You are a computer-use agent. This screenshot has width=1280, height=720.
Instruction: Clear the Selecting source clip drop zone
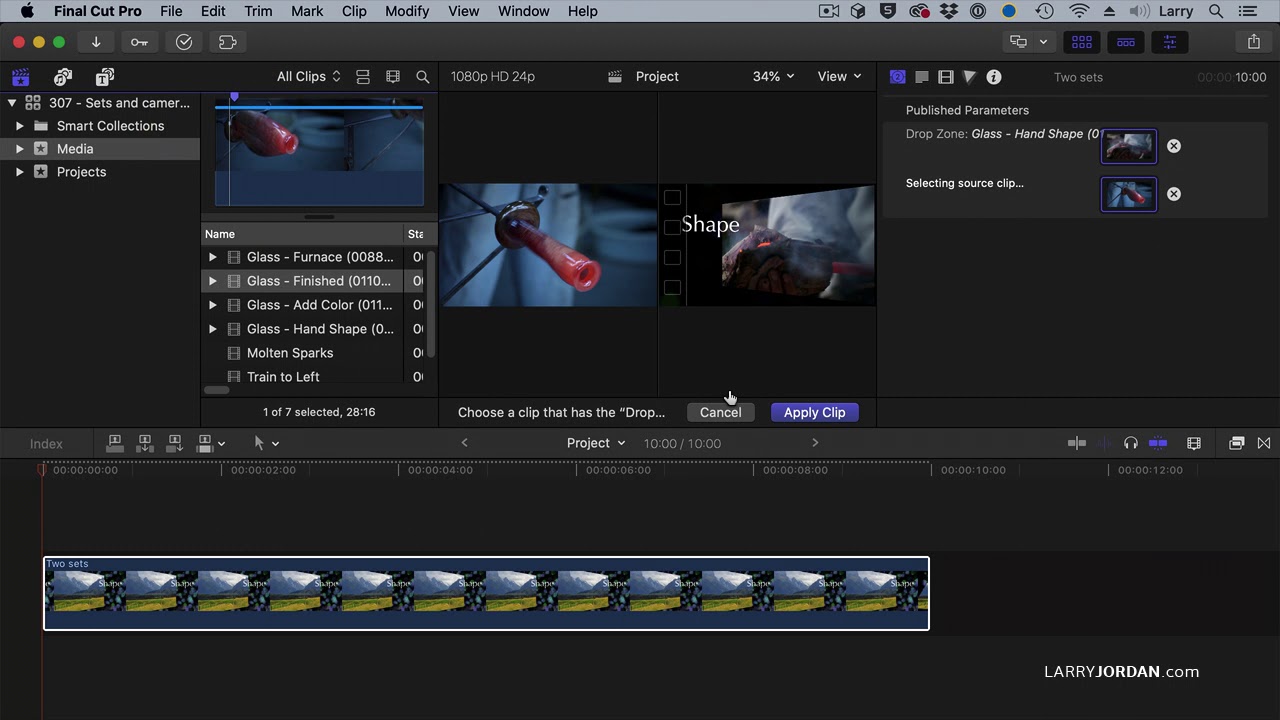coord(1174,194)
